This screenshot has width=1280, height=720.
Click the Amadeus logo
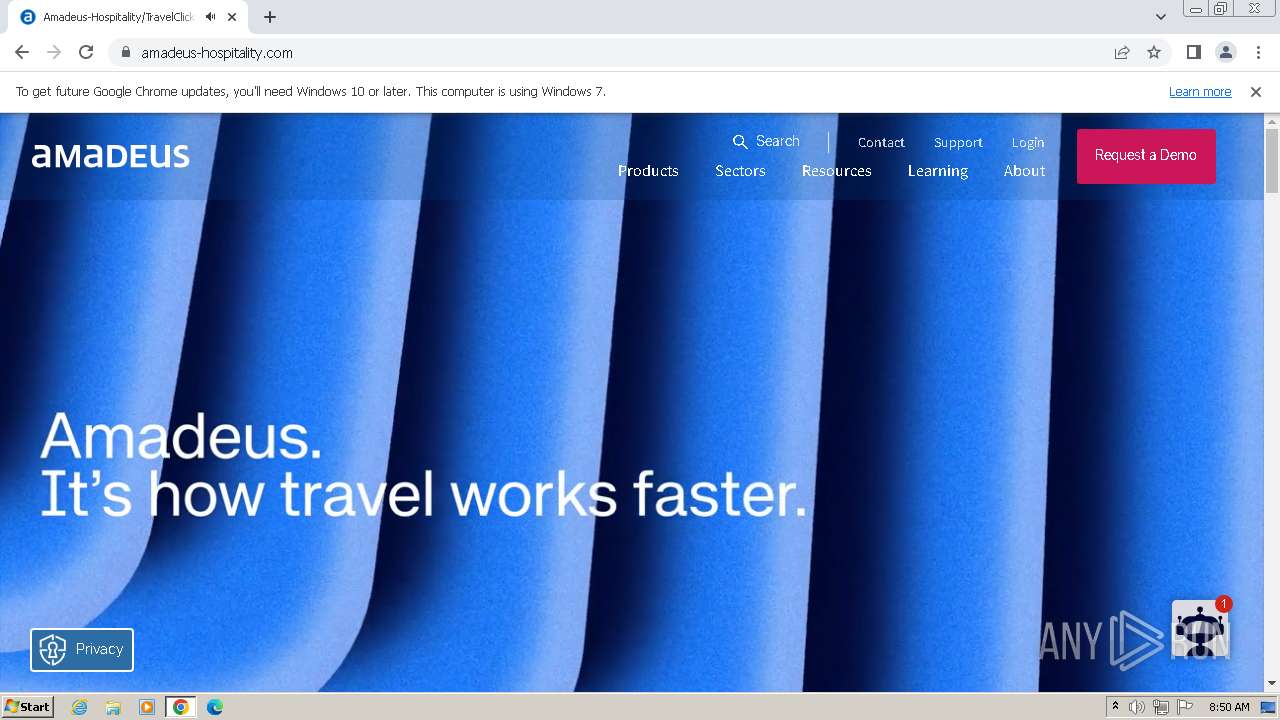click(x=110, y=155)
